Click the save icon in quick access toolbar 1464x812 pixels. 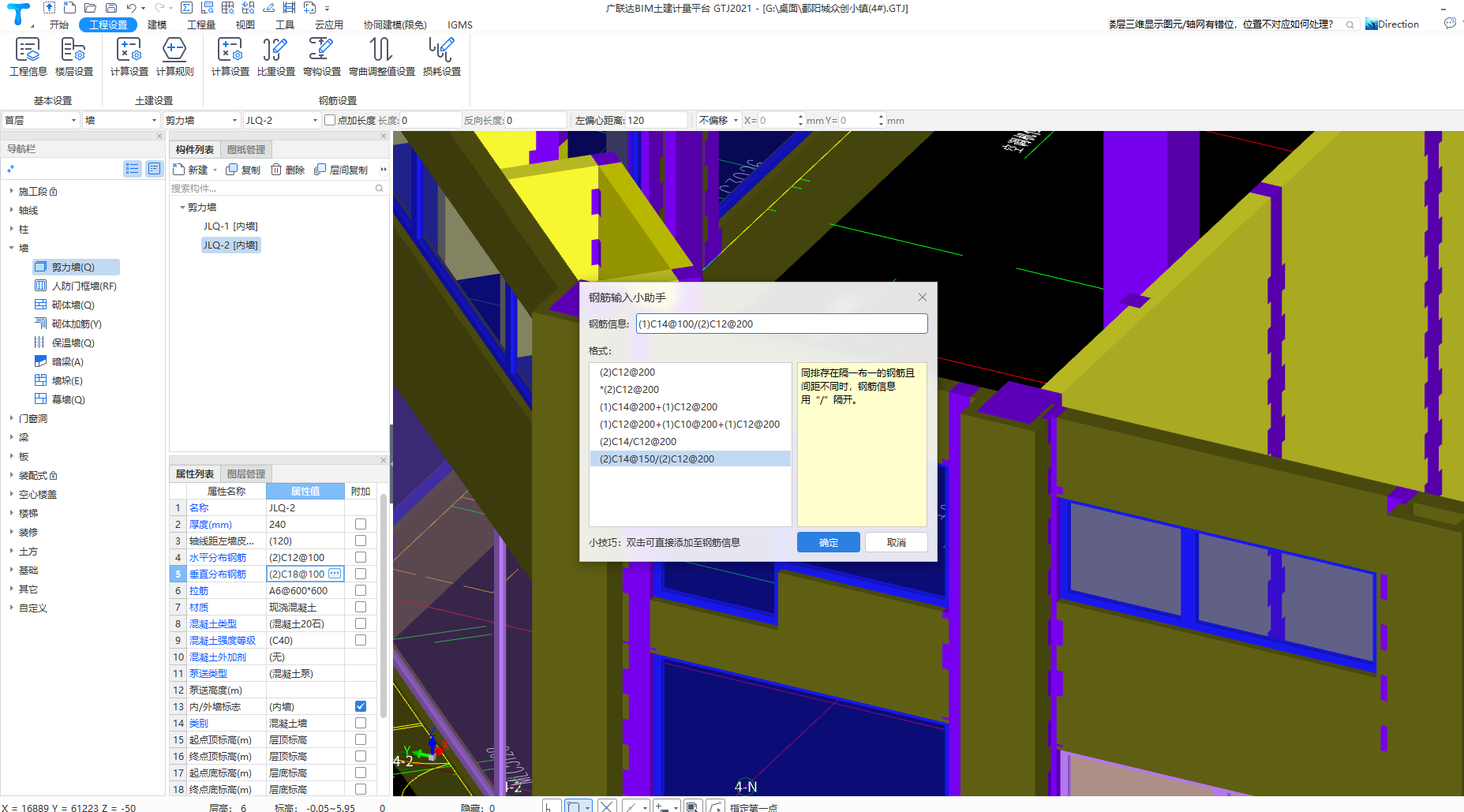111,8
